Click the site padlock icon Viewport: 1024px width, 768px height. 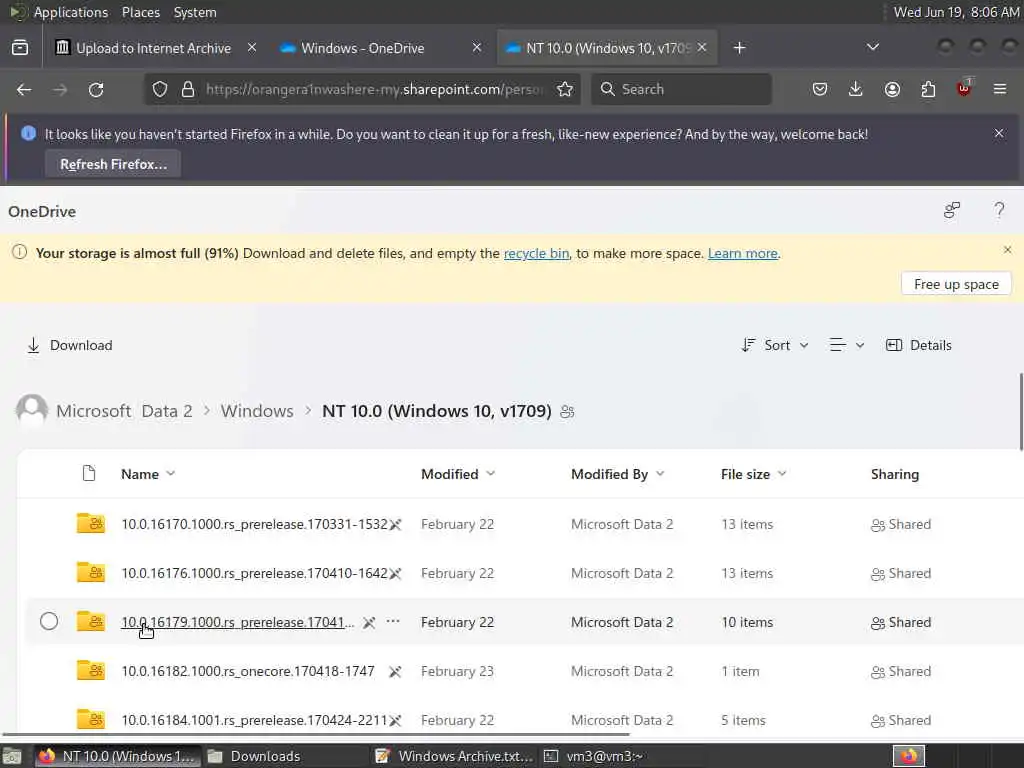(x=188, y=89)
